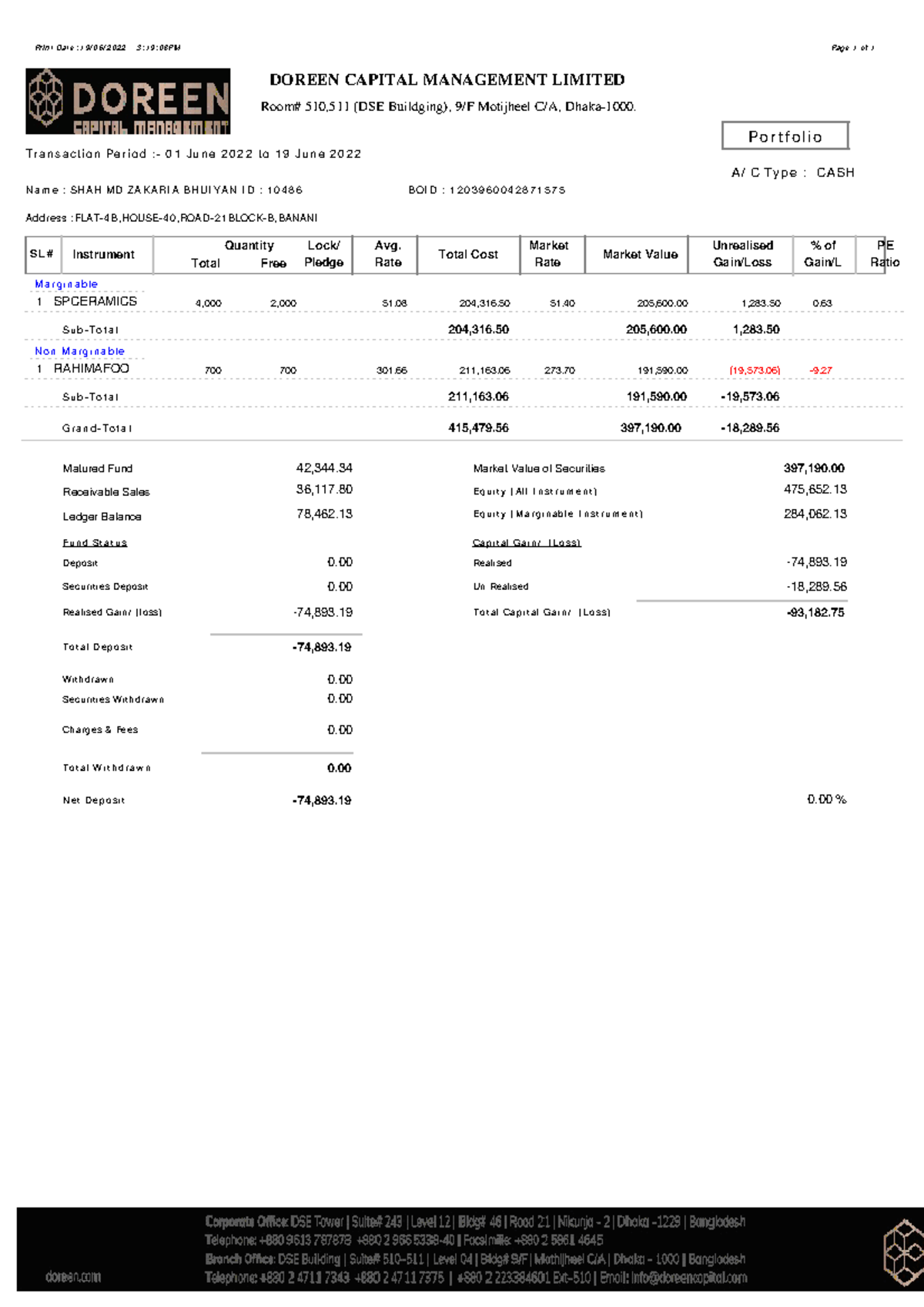
Task: Click Matured Fund value 42,344.34
Action: tap(324, 468)
